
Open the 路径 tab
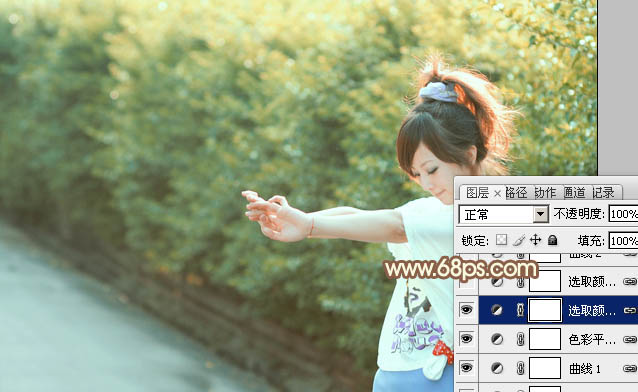(x=516, y=193)
